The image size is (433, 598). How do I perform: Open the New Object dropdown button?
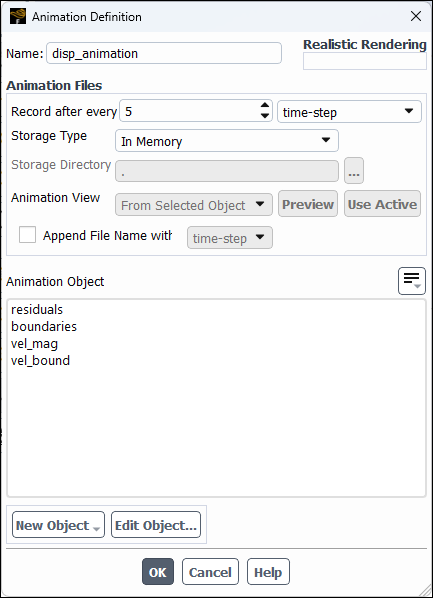[x=58, y=525]
